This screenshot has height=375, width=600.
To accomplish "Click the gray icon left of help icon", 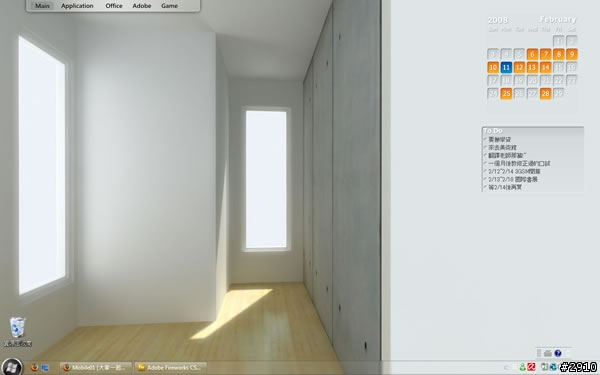I will tap(548, 353).
